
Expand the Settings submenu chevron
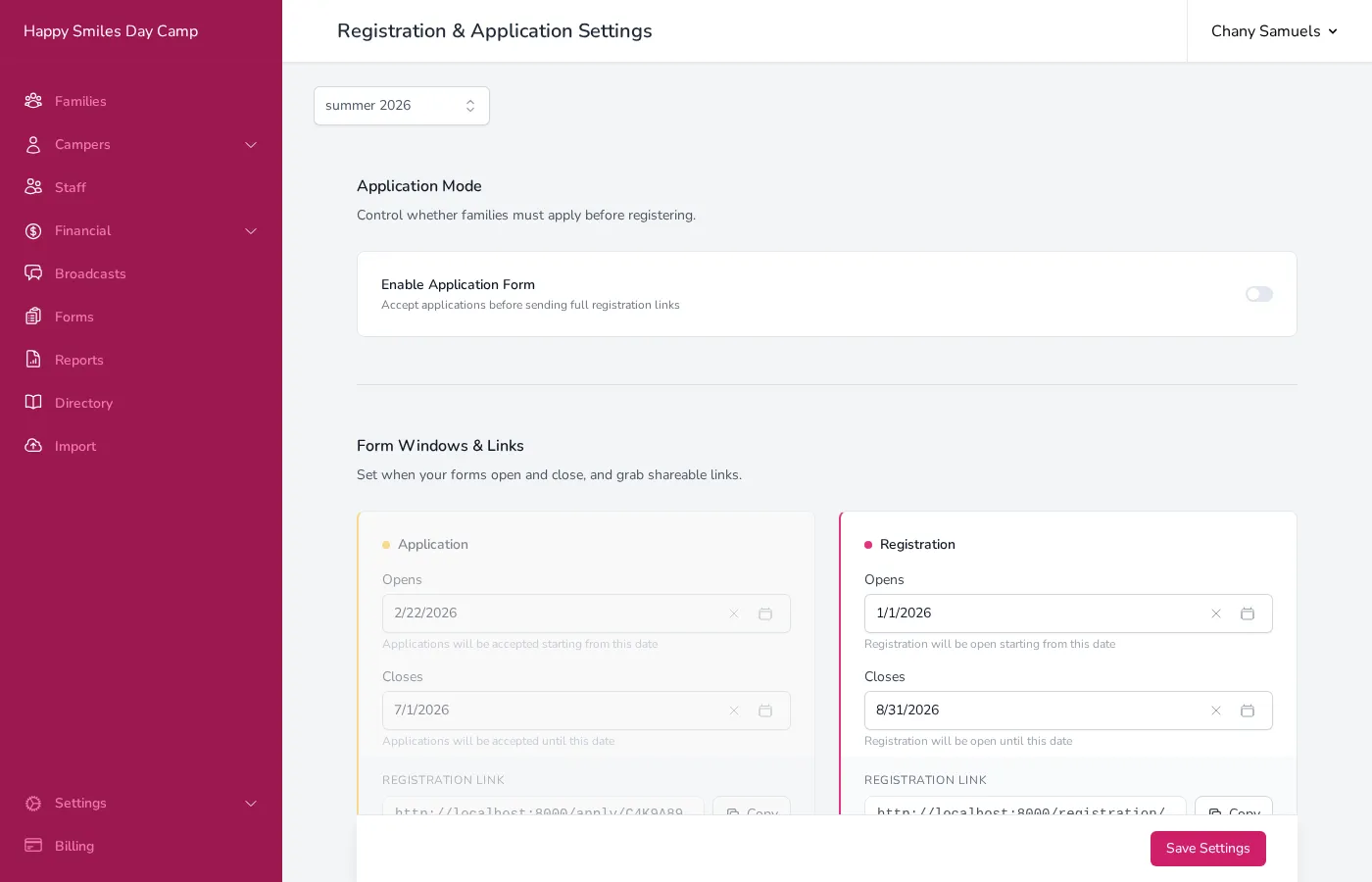pos(251,804)
